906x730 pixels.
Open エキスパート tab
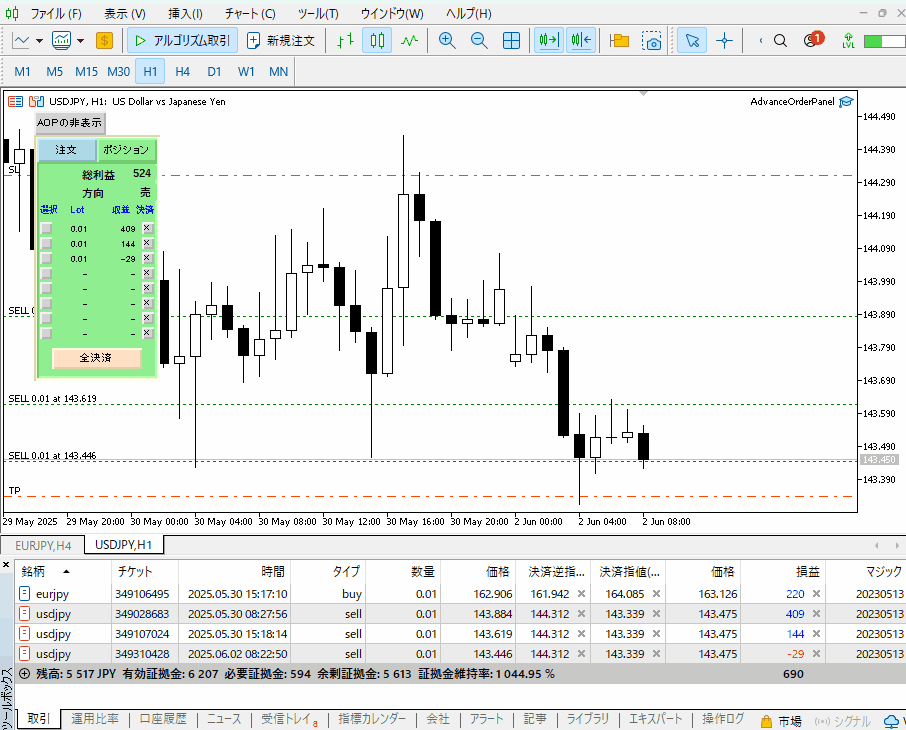tap(655, 719)
